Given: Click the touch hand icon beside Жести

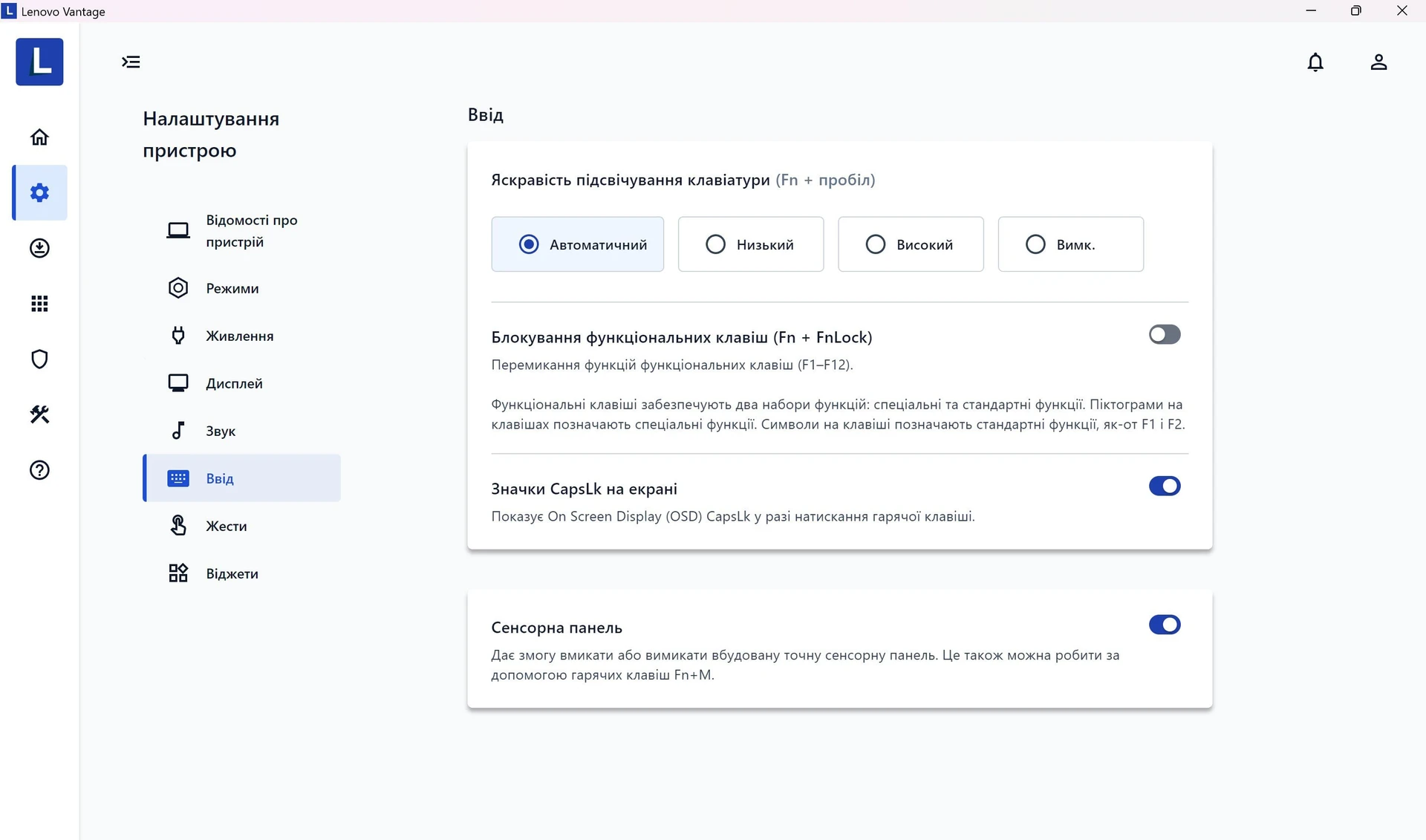Looking at the screenshot, I should pos(178,526).
